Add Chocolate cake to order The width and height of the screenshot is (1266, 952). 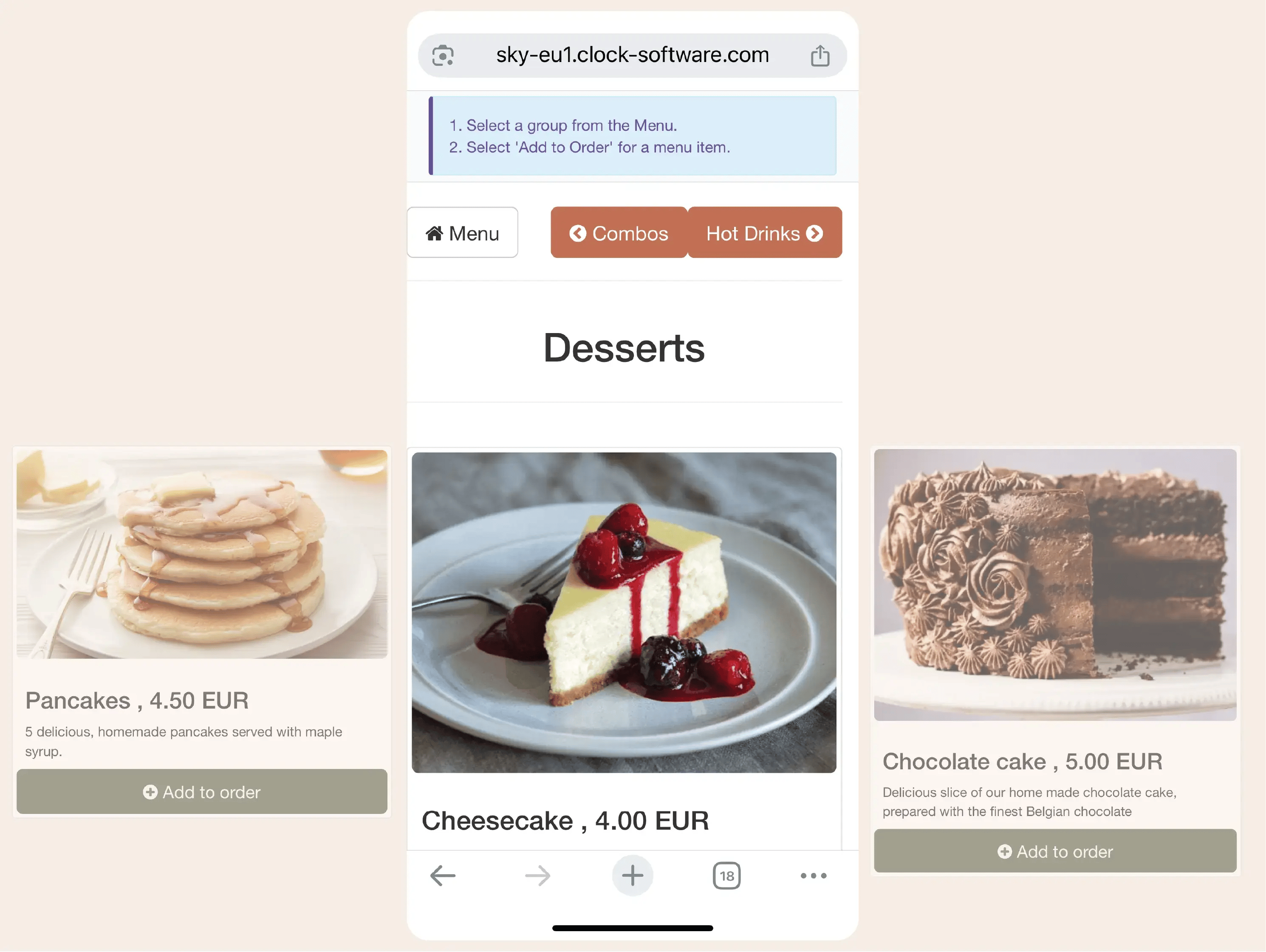pos(1055,851)
